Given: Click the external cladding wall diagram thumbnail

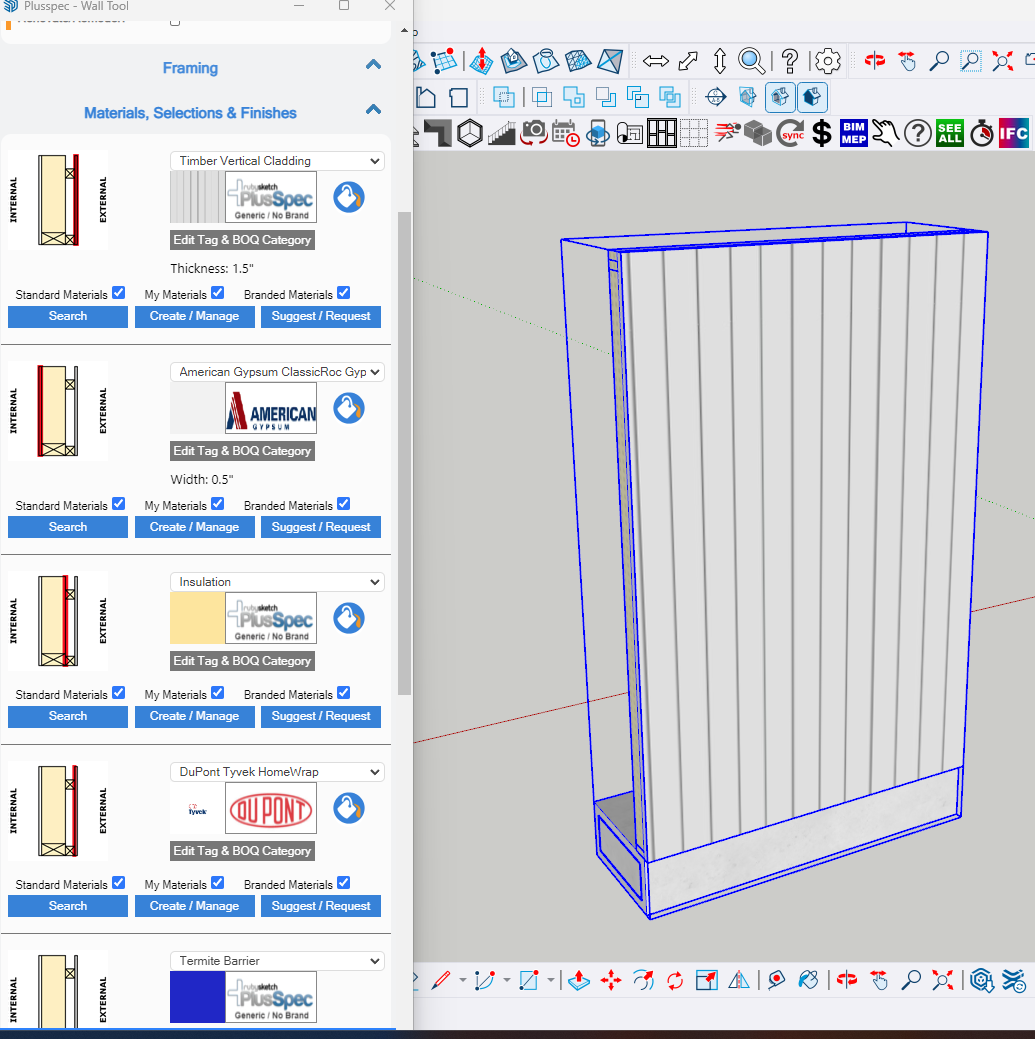Looking at the screenshot, I should [58, 200].
